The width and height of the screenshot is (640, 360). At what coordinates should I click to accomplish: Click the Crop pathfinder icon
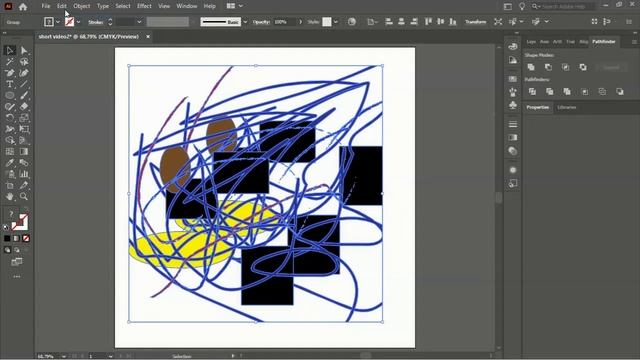pos(585,92)
